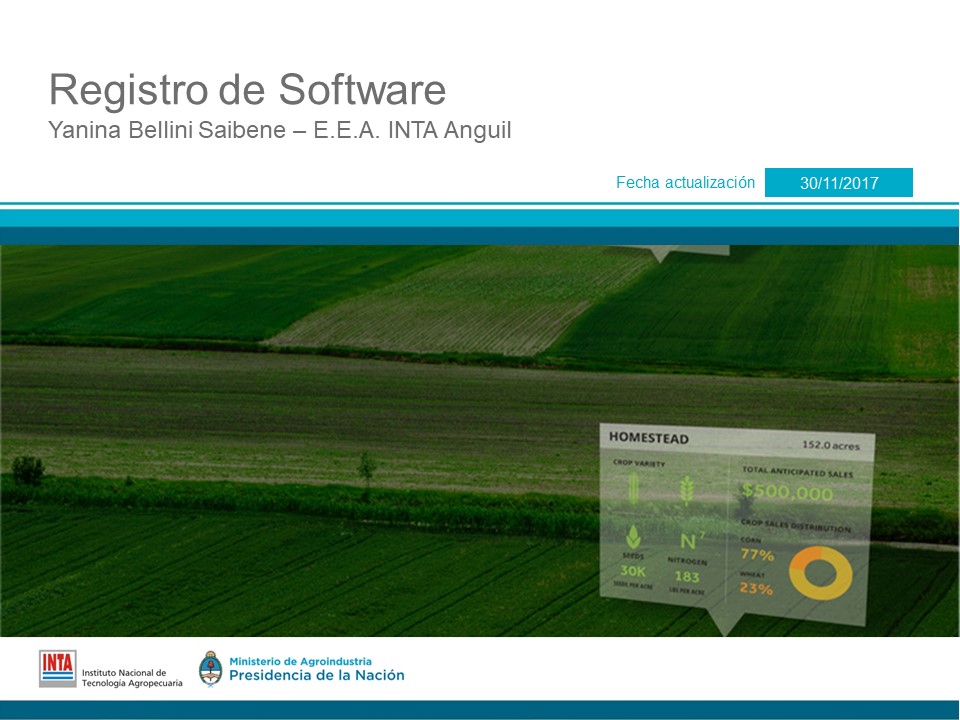Click the 77% corn percentage
960x720 pixels.
coord(756,555)
